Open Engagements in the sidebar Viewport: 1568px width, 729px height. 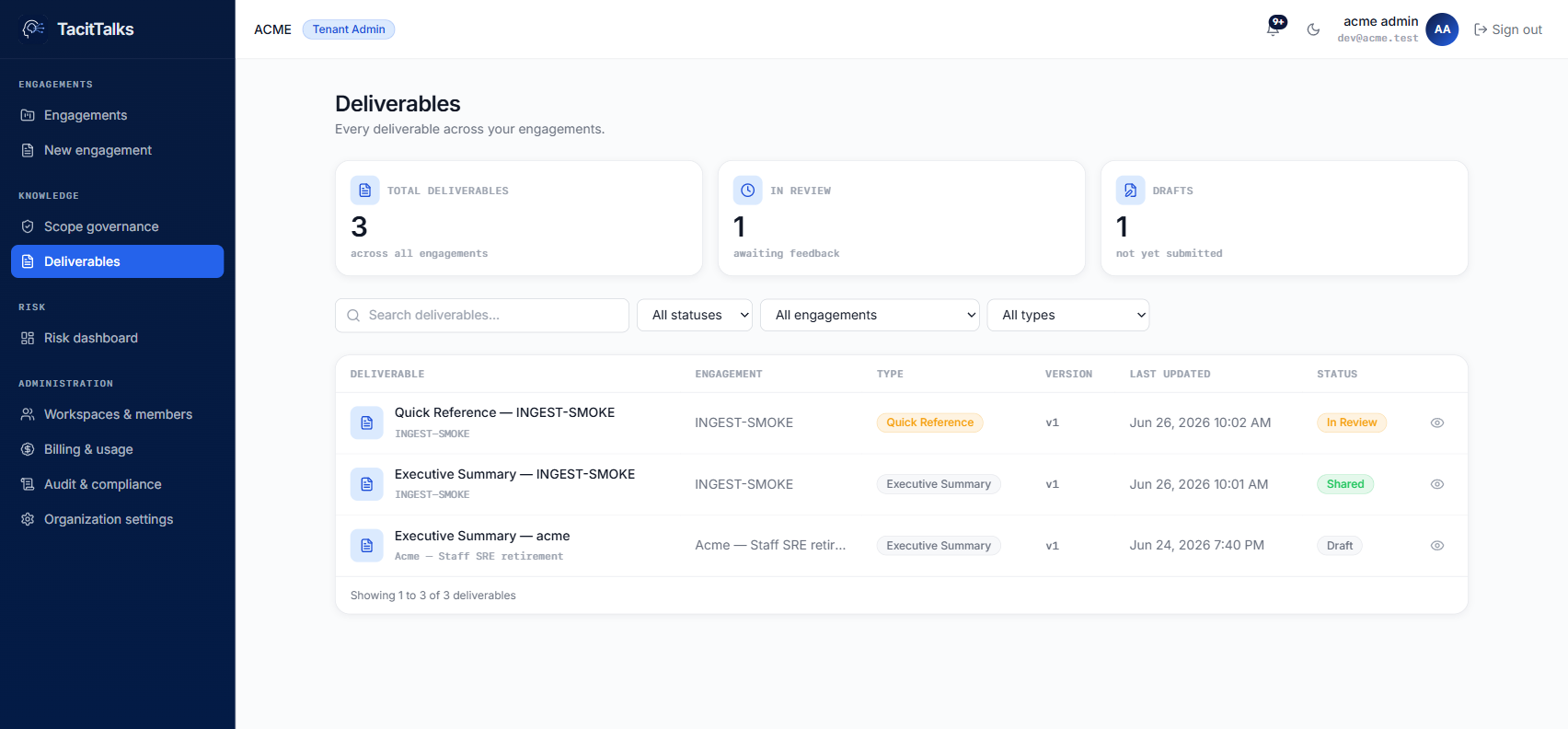point(117,115)
